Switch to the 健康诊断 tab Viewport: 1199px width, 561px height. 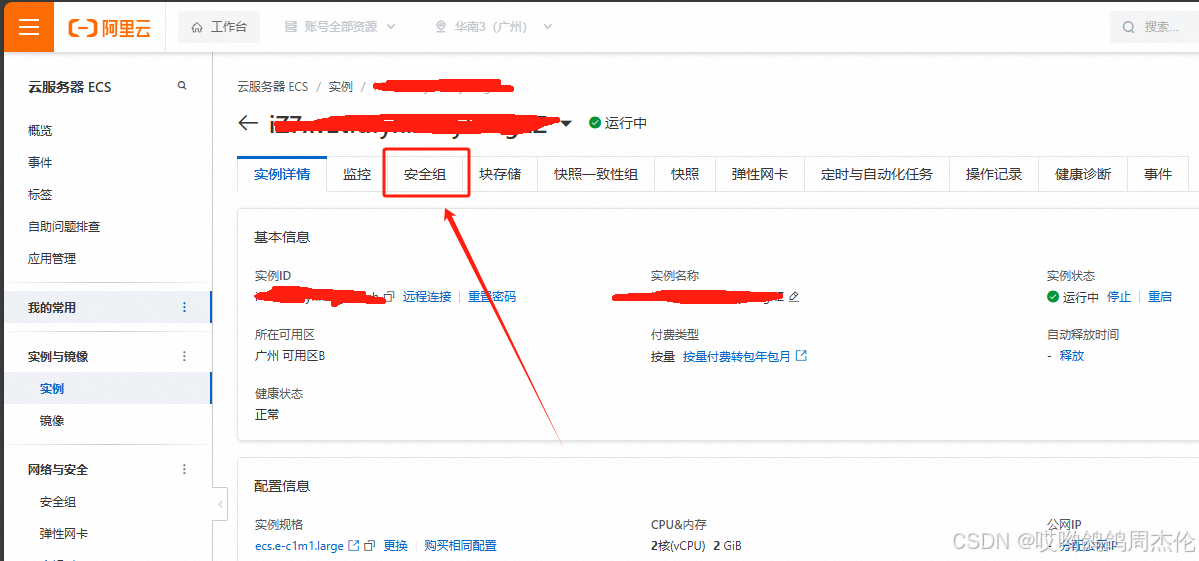(x=1084, y=173)
